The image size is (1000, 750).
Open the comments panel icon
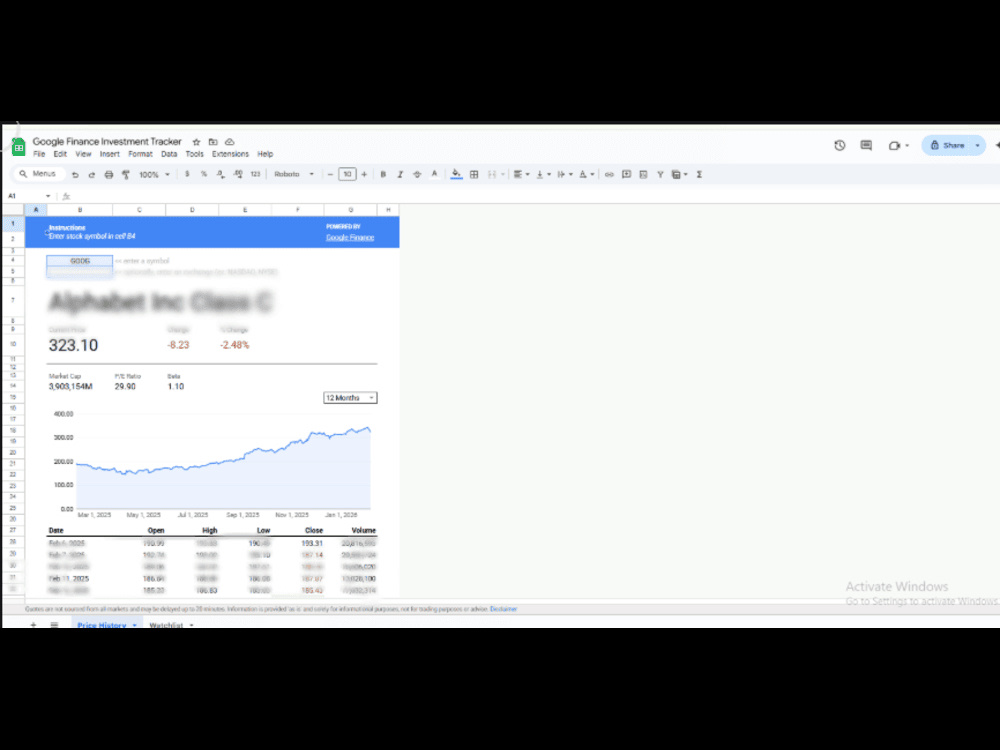pyautogui.click(x=865, y=145)
